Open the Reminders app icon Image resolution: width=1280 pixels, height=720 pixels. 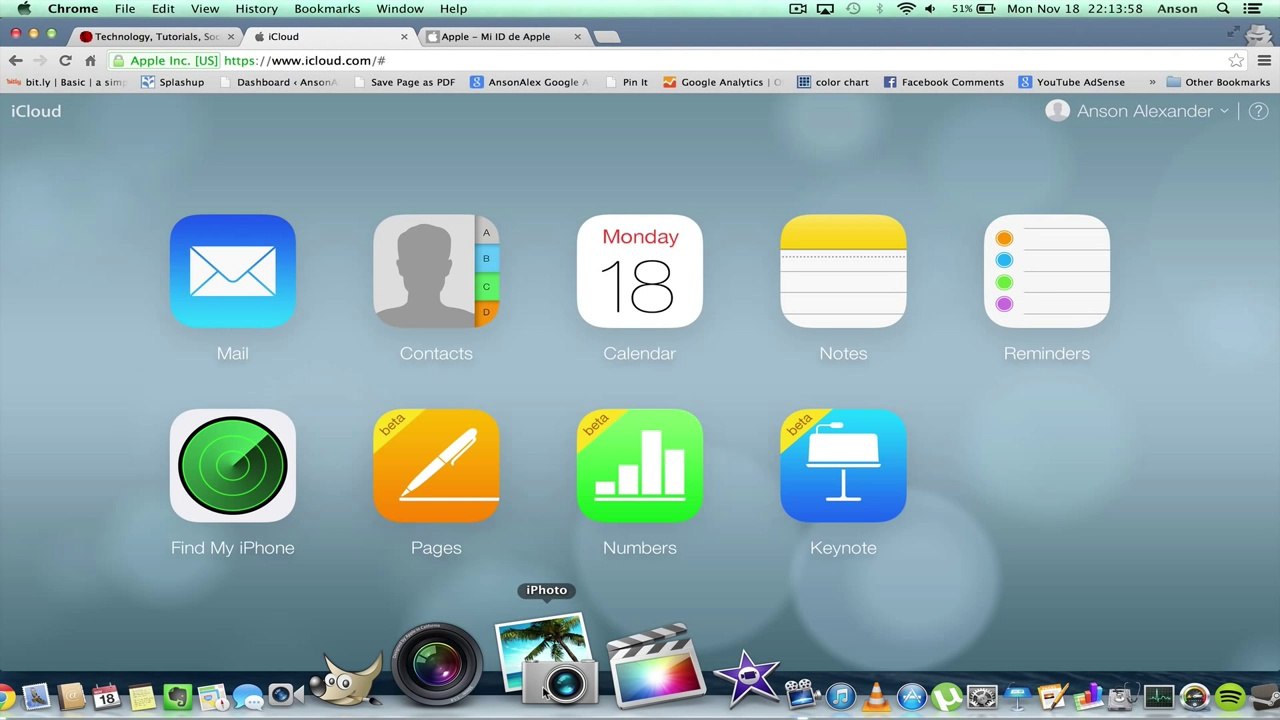[1047, 271]
